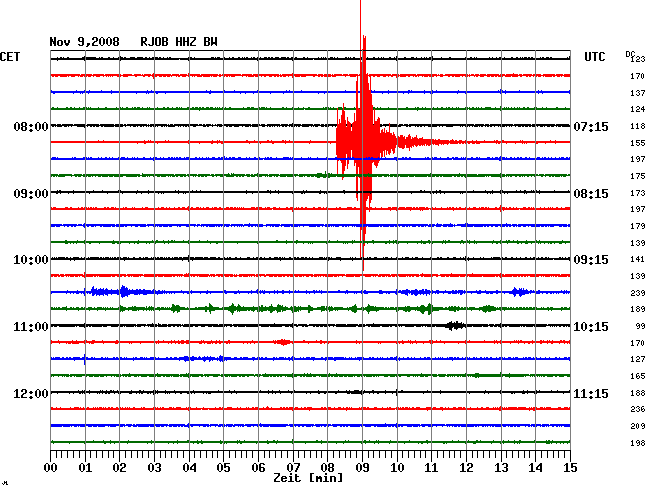Select the 11:00 CET time label

(31, 327)
